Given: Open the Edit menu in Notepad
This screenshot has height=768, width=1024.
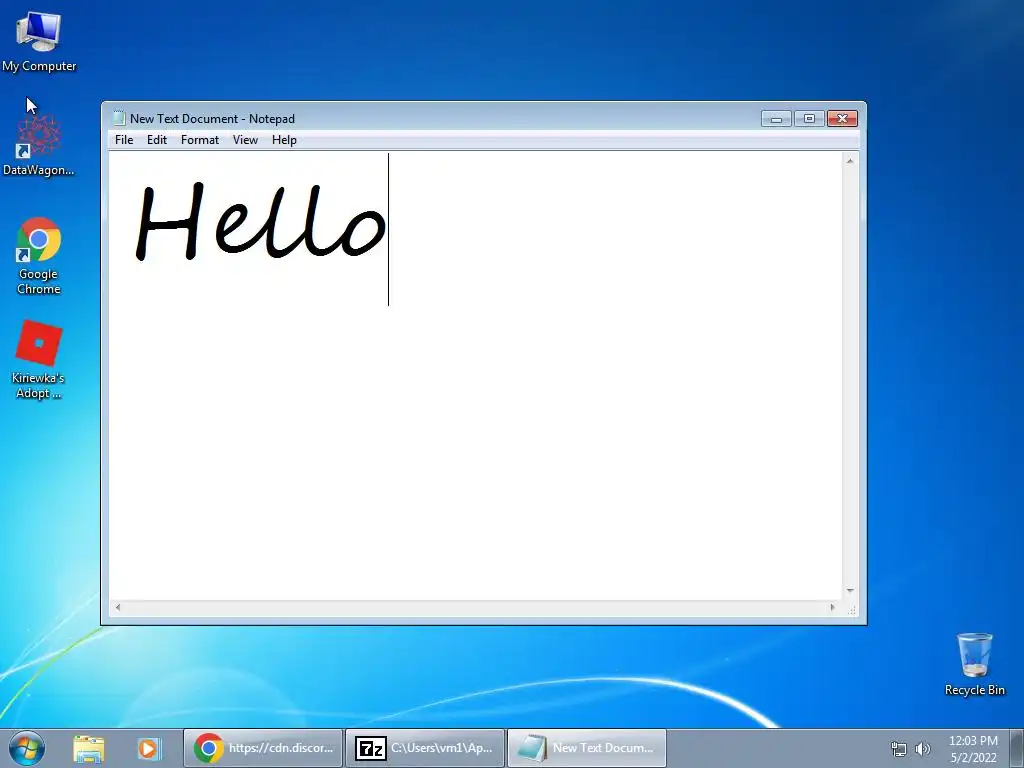Looking at the screenshot, I should 157,140.
